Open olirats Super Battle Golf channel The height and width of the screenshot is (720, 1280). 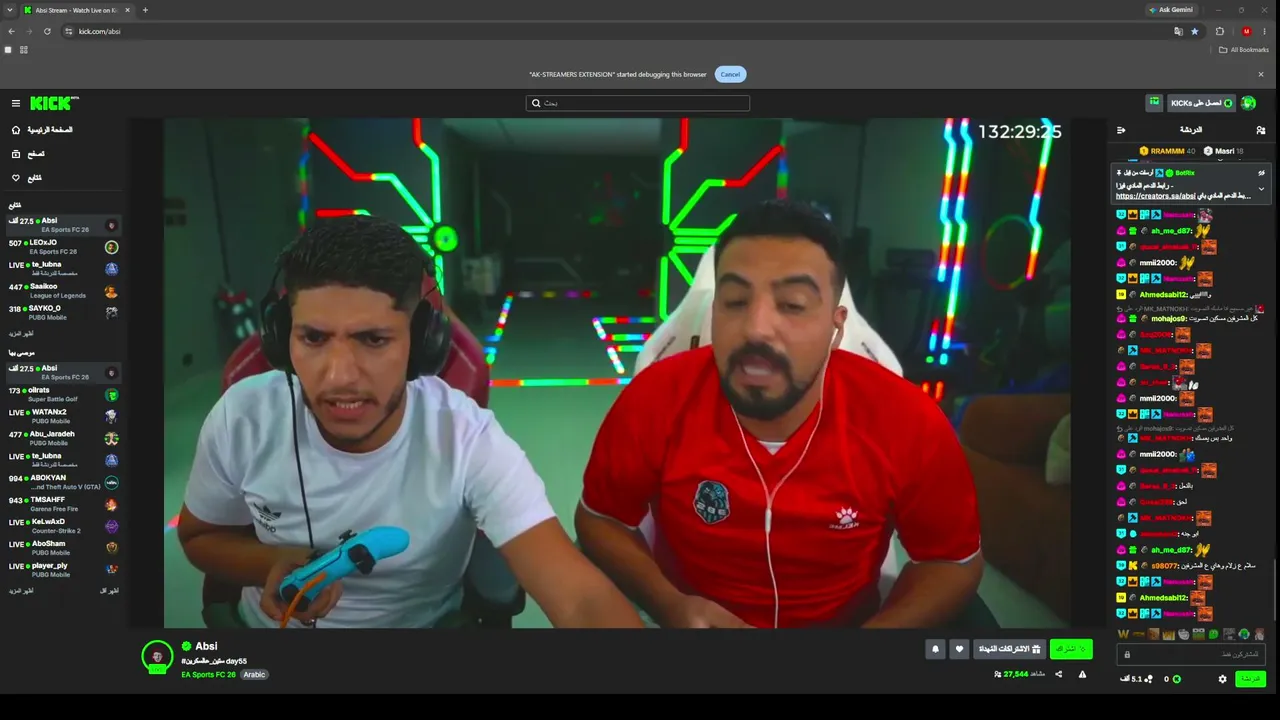pyautogui.click(x=63, y=395)
